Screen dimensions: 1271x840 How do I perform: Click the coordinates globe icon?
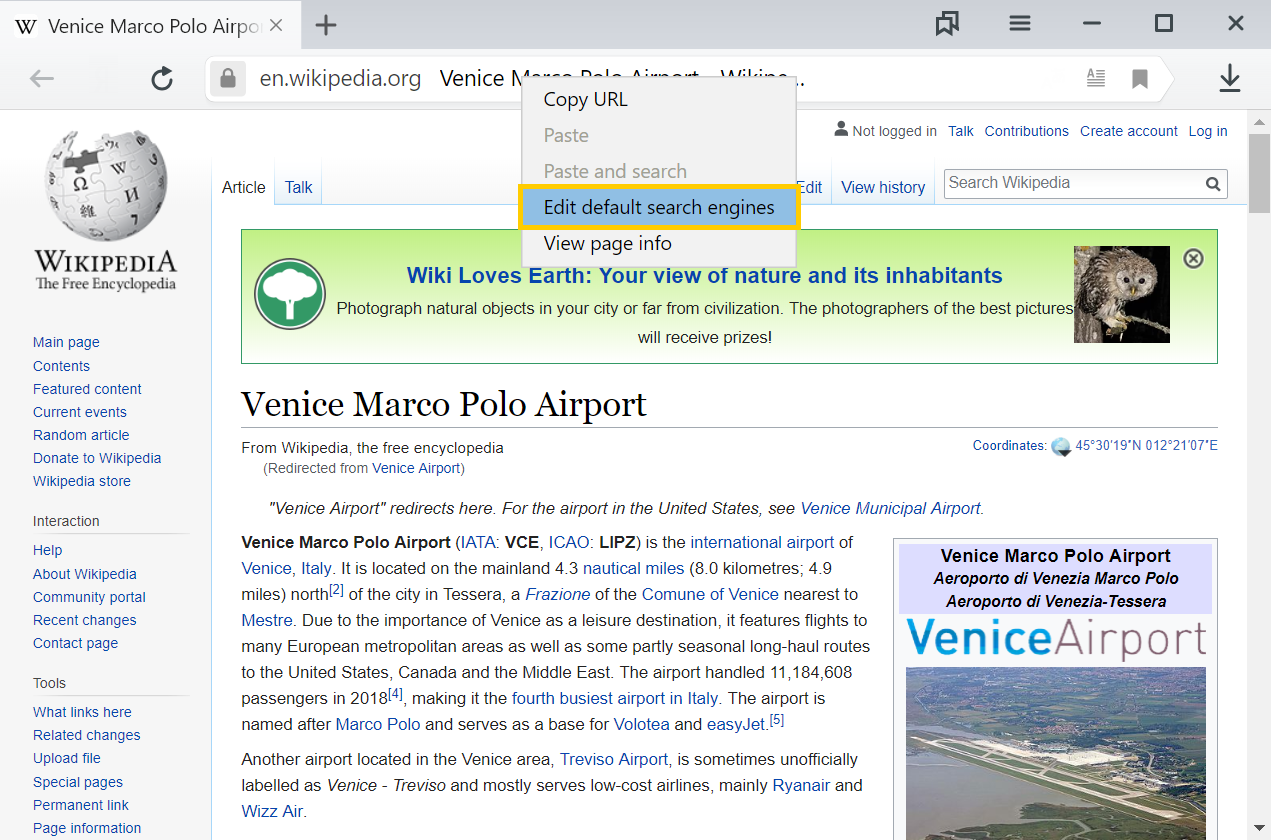[x=1061, y=446]
